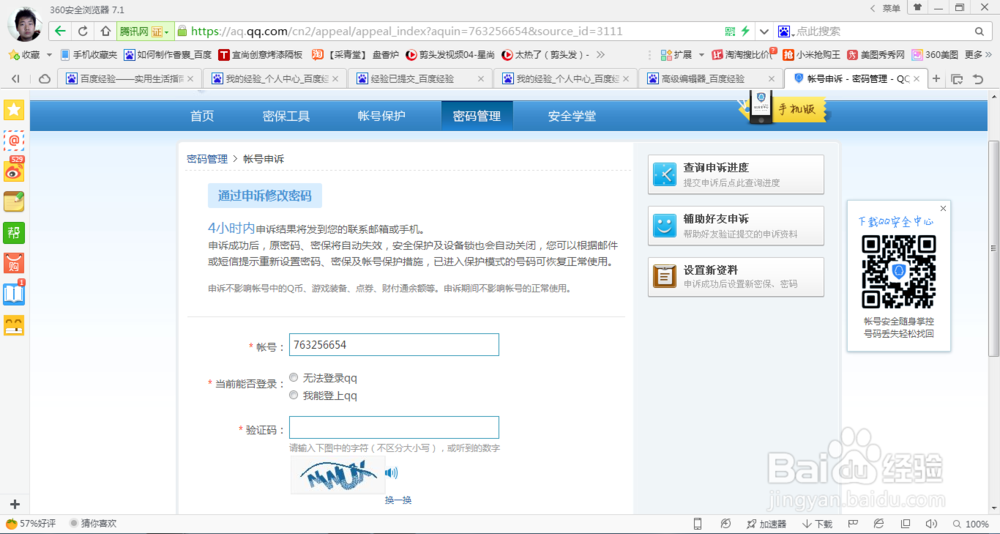Click the browser search box

click(881, 31)
